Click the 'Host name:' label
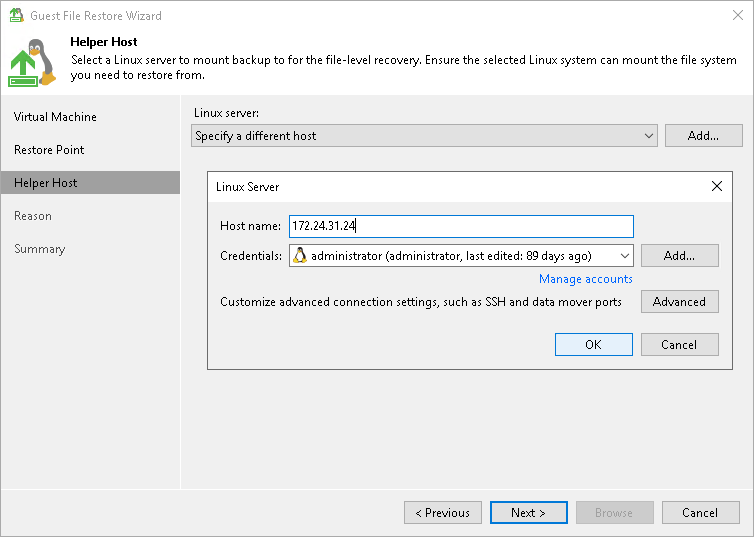 [250, 226]
